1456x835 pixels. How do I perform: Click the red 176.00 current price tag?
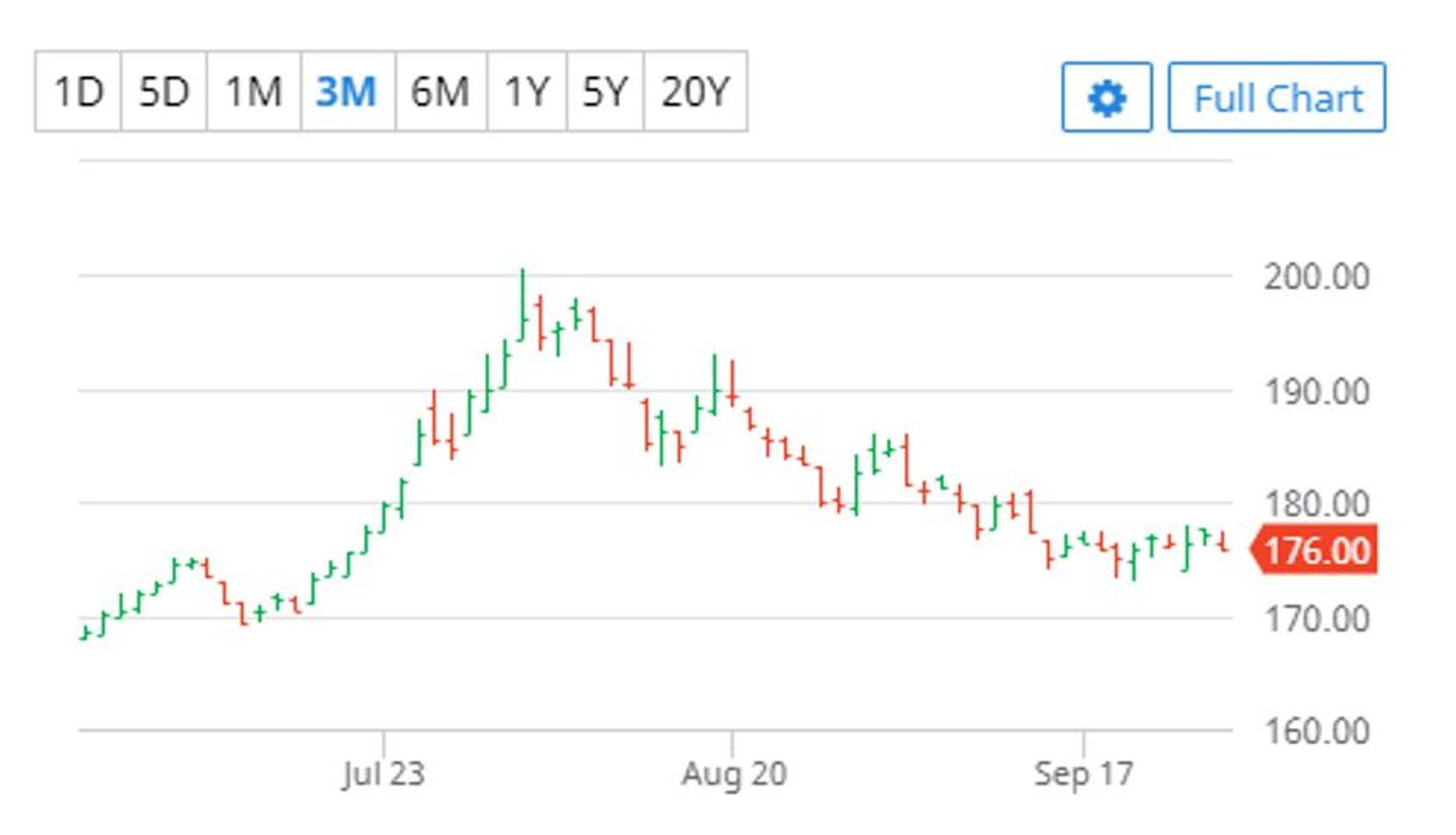coord(1316,551)
